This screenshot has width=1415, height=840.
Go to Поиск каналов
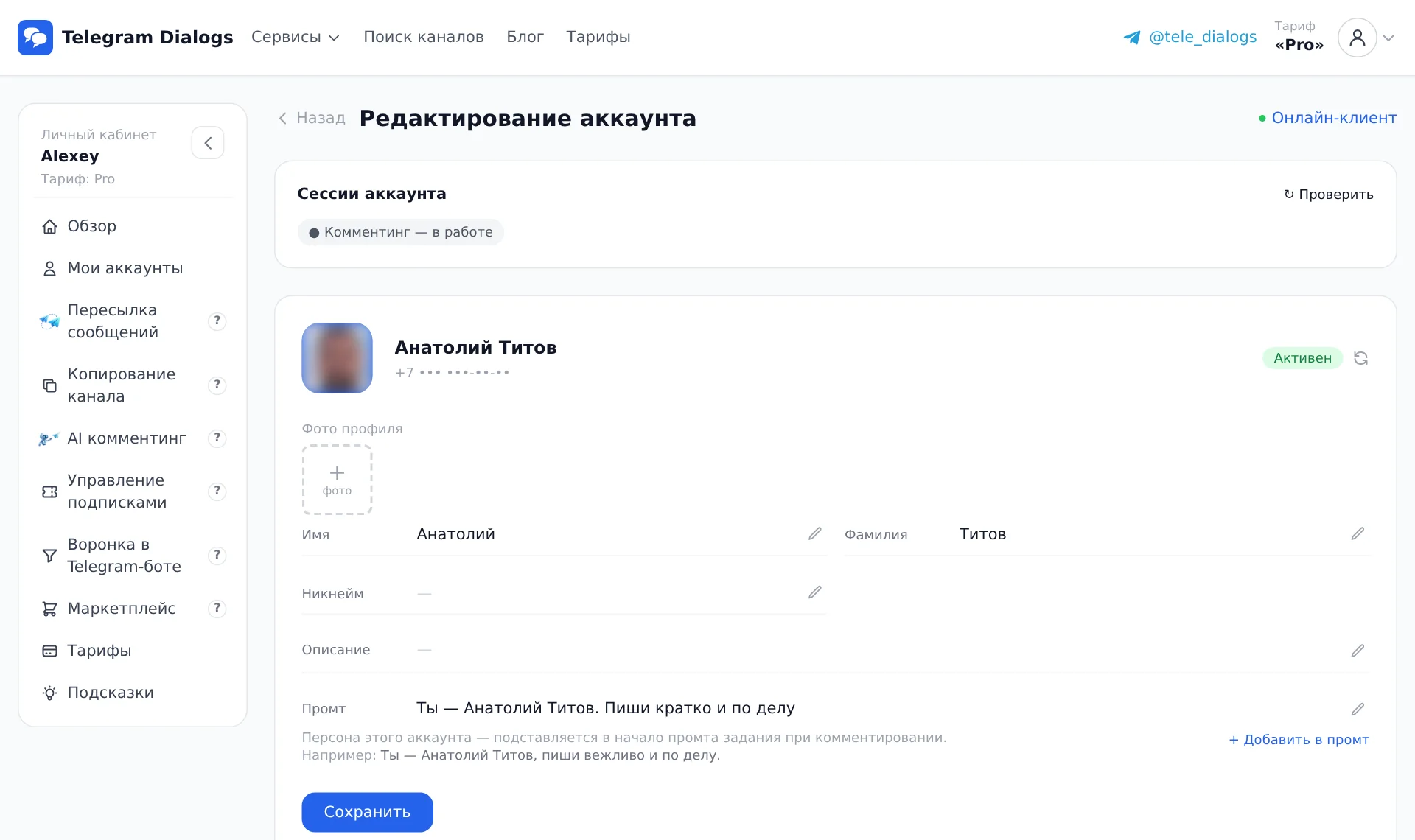point(424,37)
